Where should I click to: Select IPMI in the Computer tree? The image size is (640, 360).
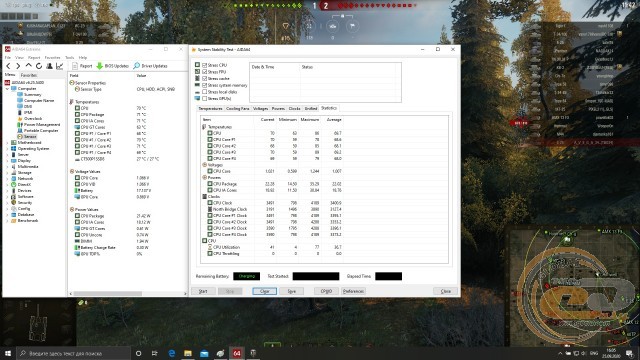pyautogui.click(x=24, y=112)
